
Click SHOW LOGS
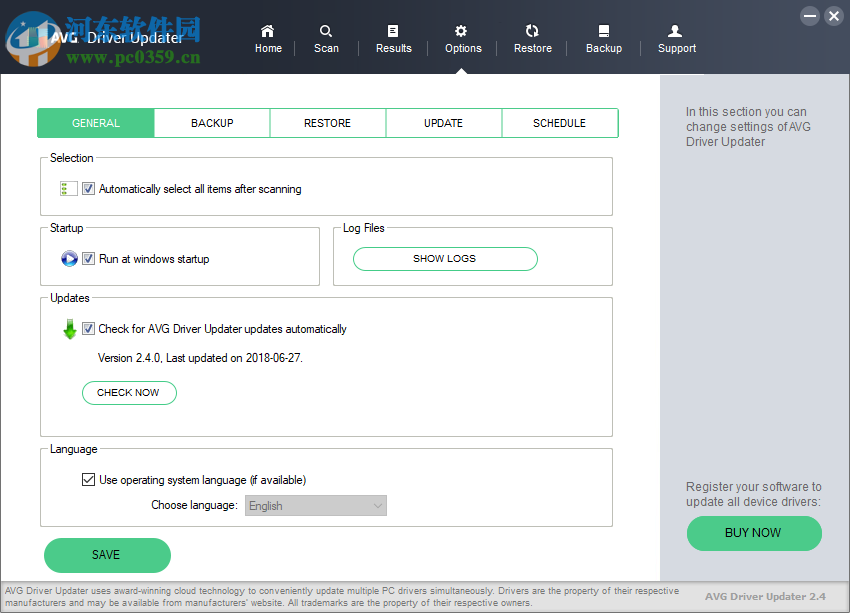click(x=444, y=258)
